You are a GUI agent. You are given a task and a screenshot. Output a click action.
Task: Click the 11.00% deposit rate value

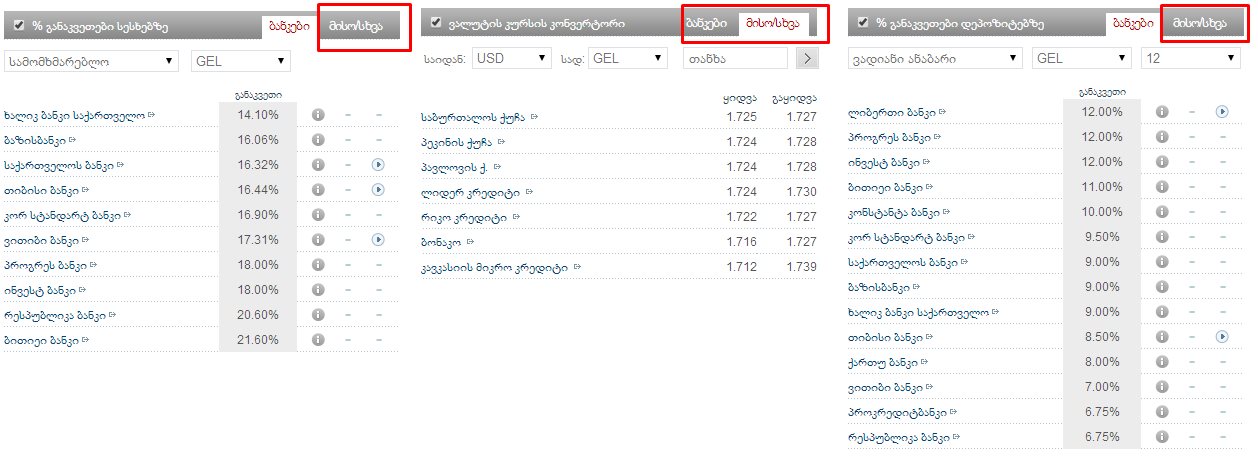tap(1102, 187)
